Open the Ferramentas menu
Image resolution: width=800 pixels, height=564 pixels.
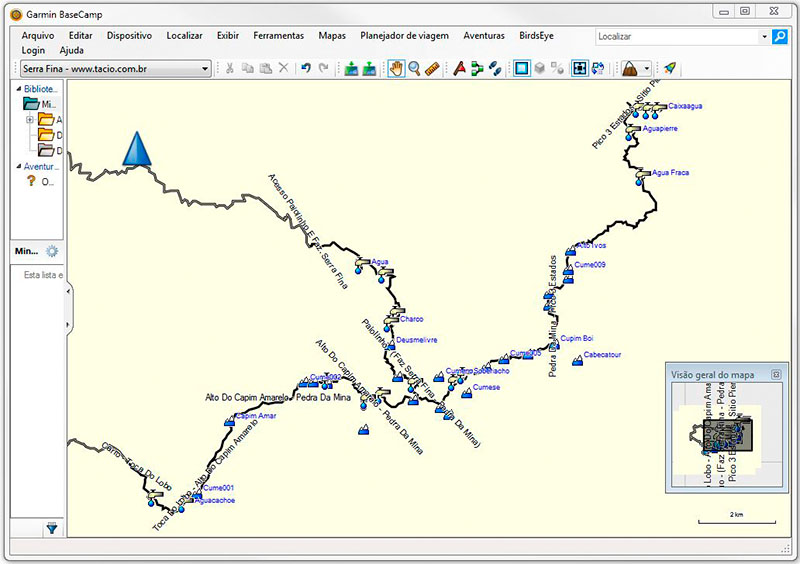pos(279,36)
